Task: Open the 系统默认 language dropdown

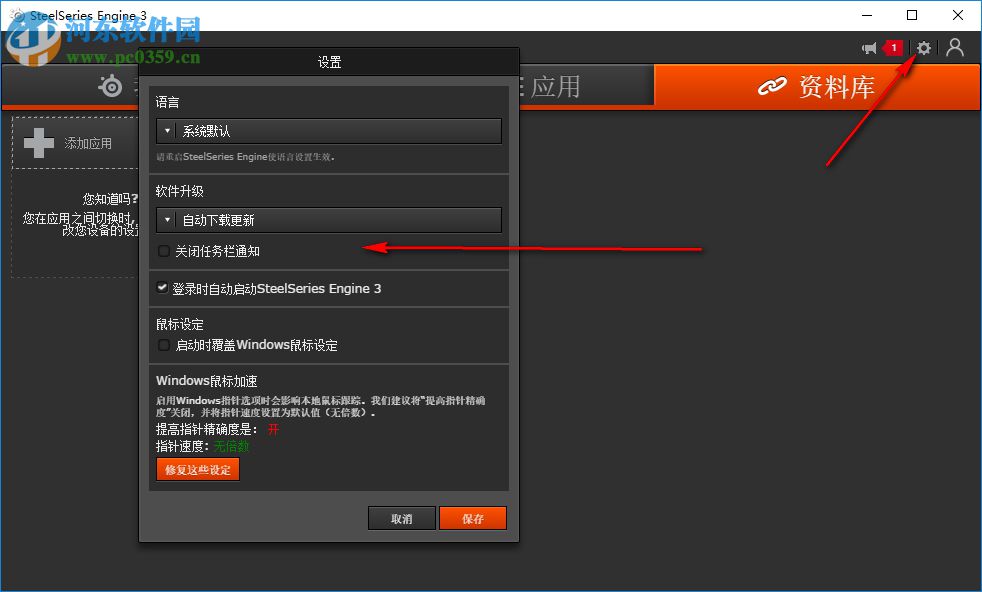Action: (330, 130)
